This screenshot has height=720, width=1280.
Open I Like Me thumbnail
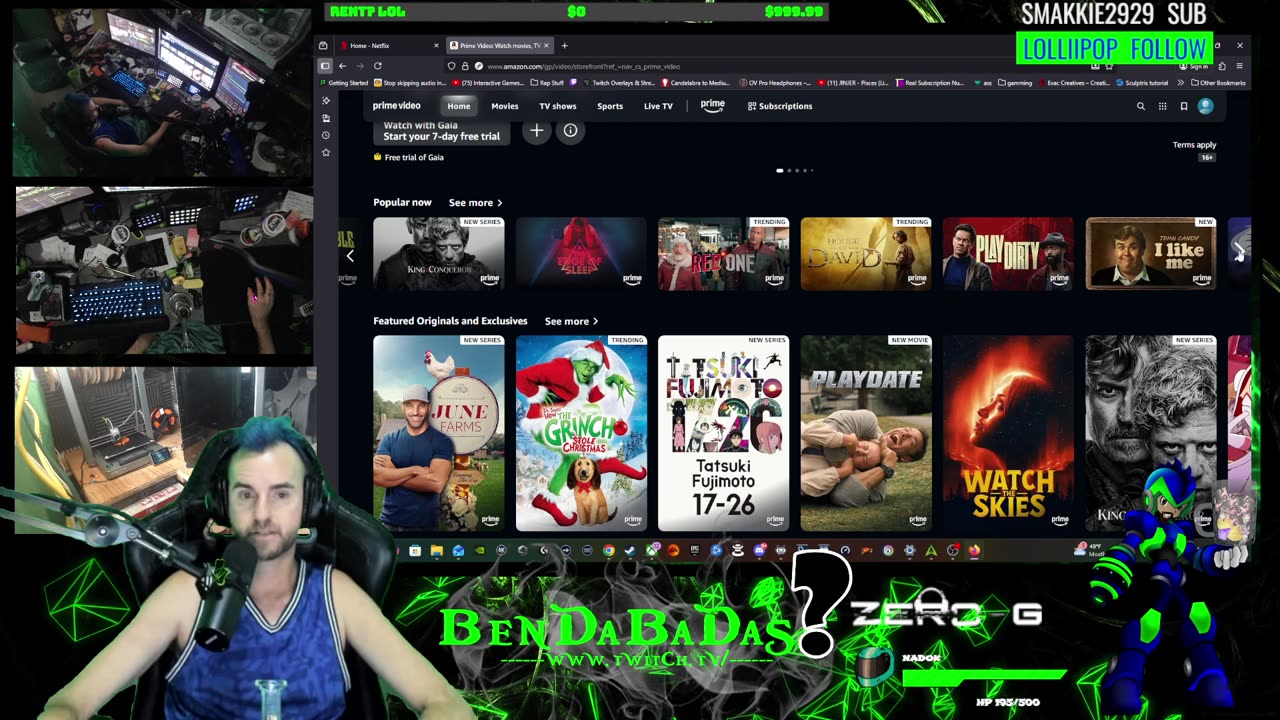pos(1151,253)
